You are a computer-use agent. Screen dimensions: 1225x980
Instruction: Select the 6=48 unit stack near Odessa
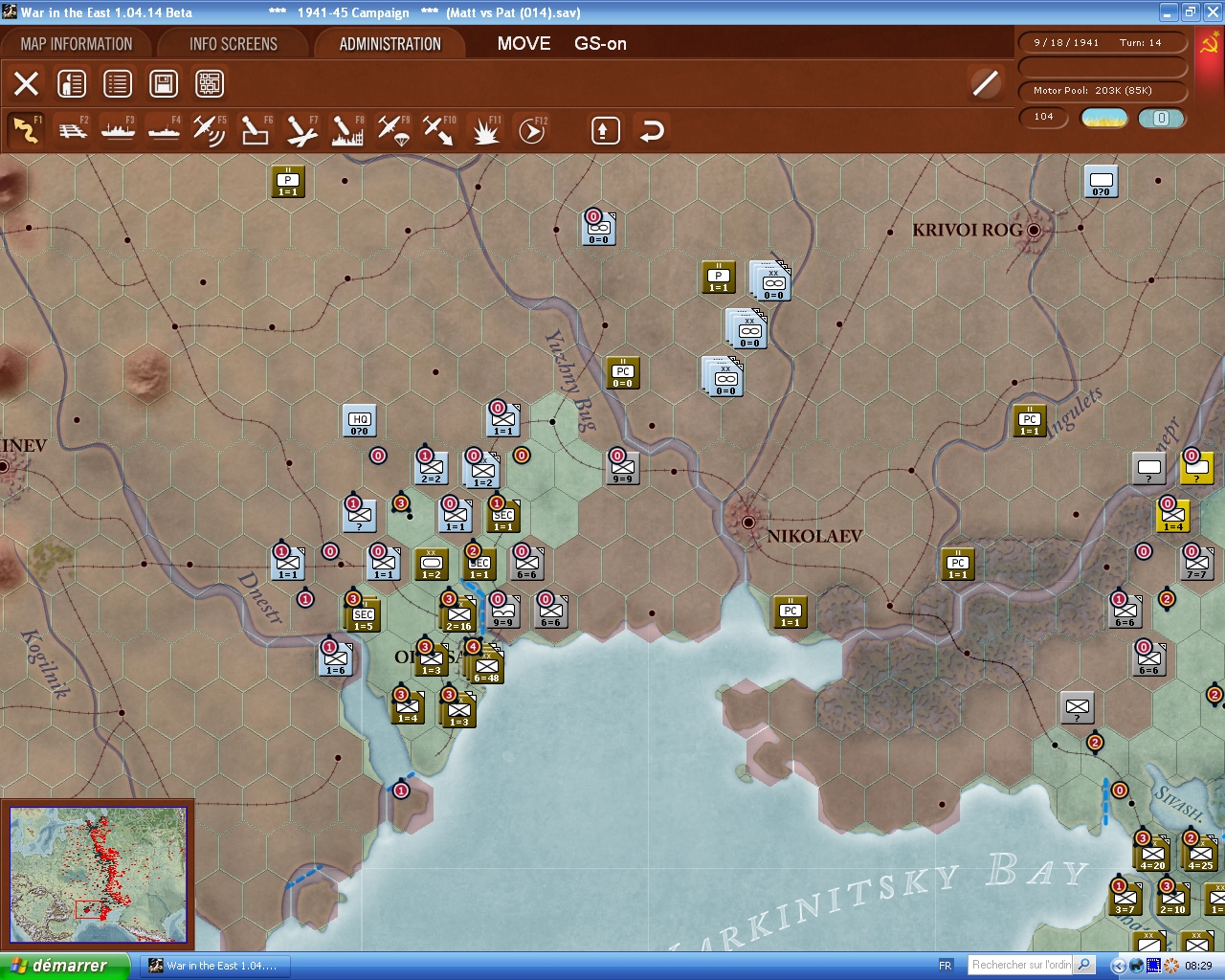tap(486, 667)
